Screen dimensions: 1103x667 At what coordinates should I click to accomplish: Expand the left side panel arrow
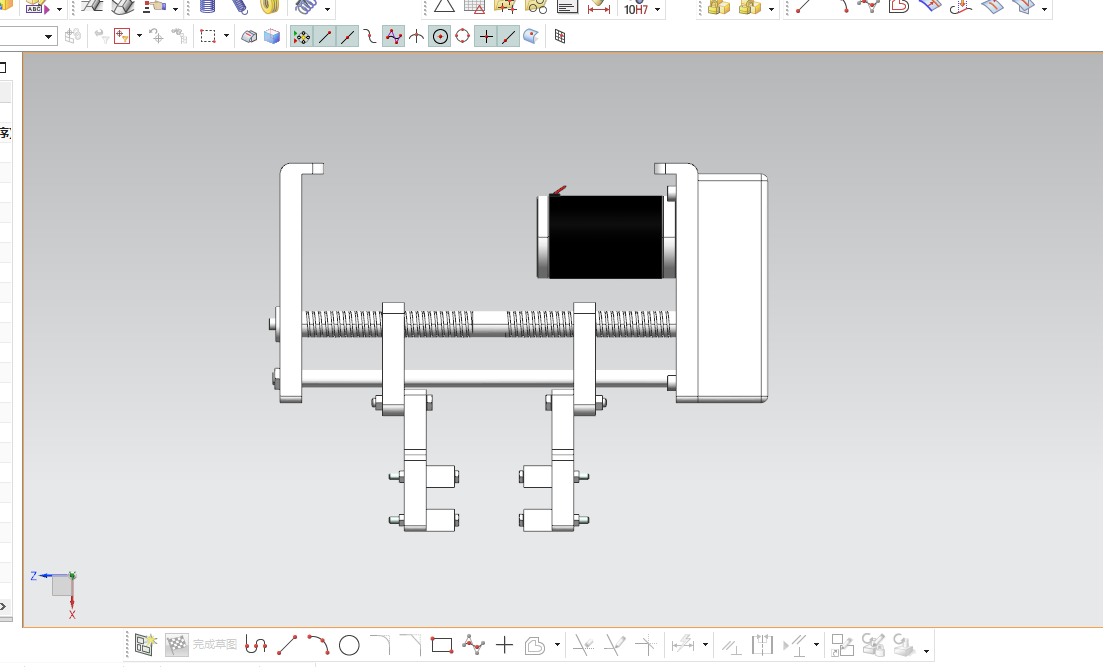[x=4, y=606]
